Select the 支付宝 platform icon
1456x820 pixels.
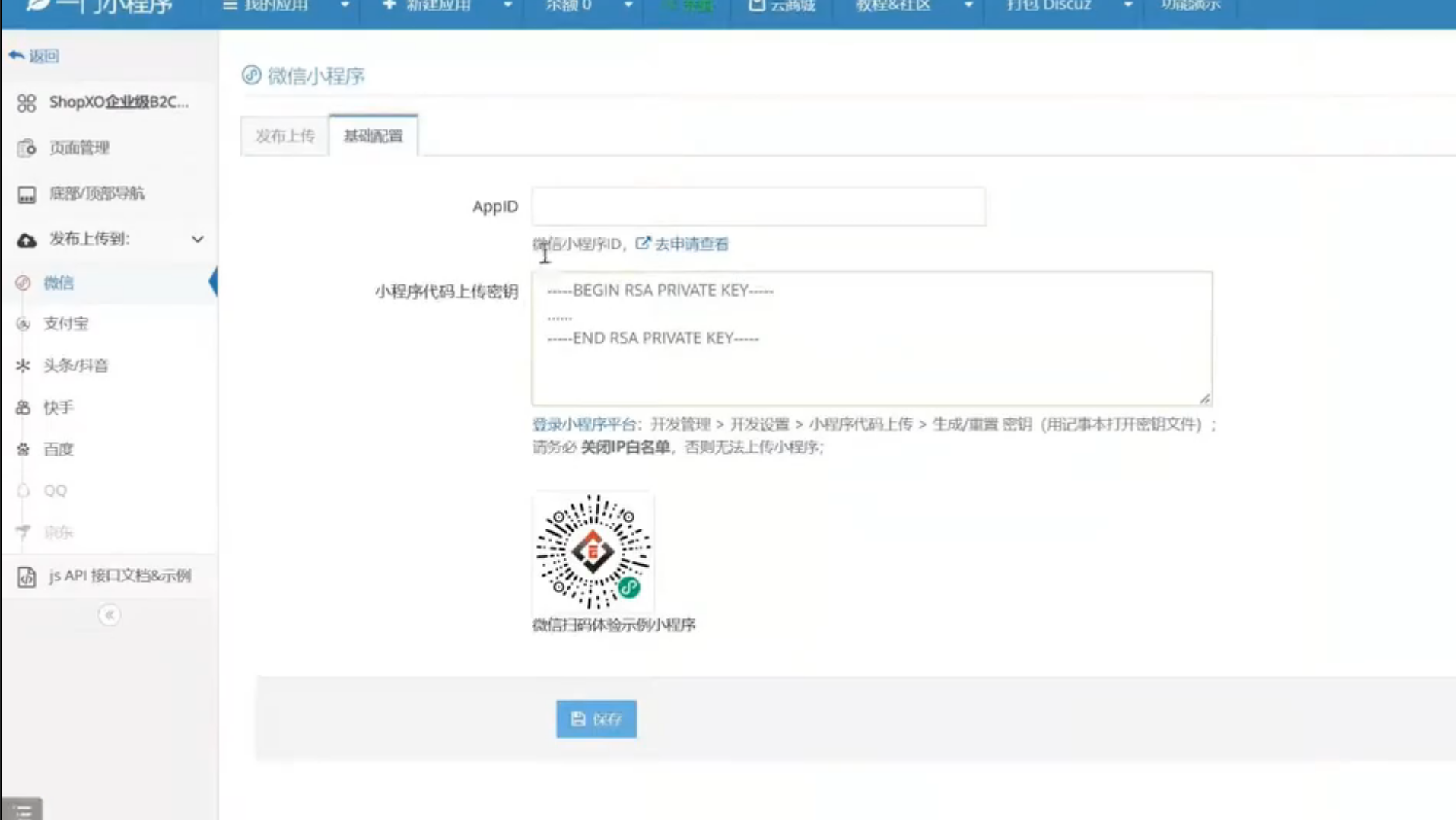pyautogui.click(x=23, y=324)
